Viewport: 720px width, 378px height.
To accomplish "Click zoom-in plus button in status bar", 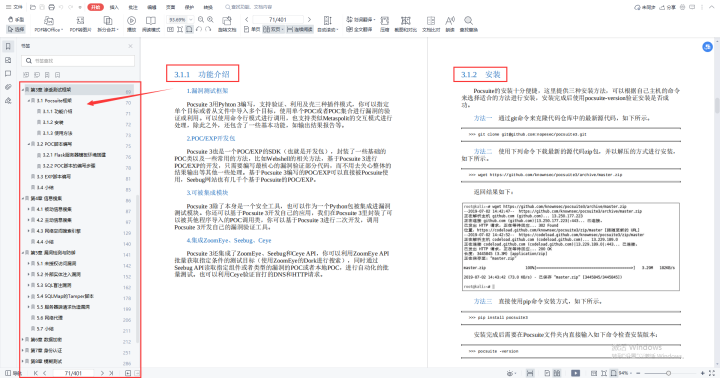I will (x=703, y=373).
